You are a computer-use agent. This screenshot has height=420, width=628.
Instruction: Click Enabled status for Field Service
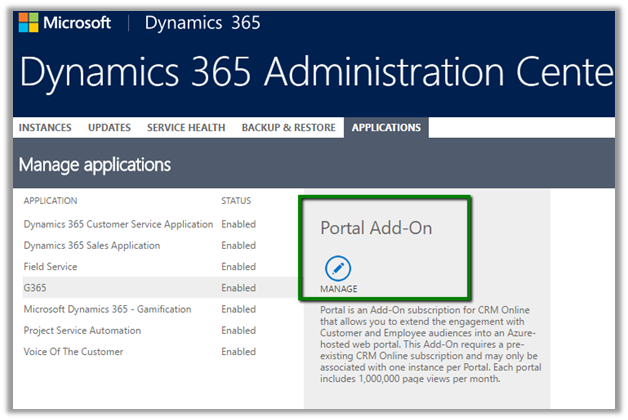pos(238,267)
